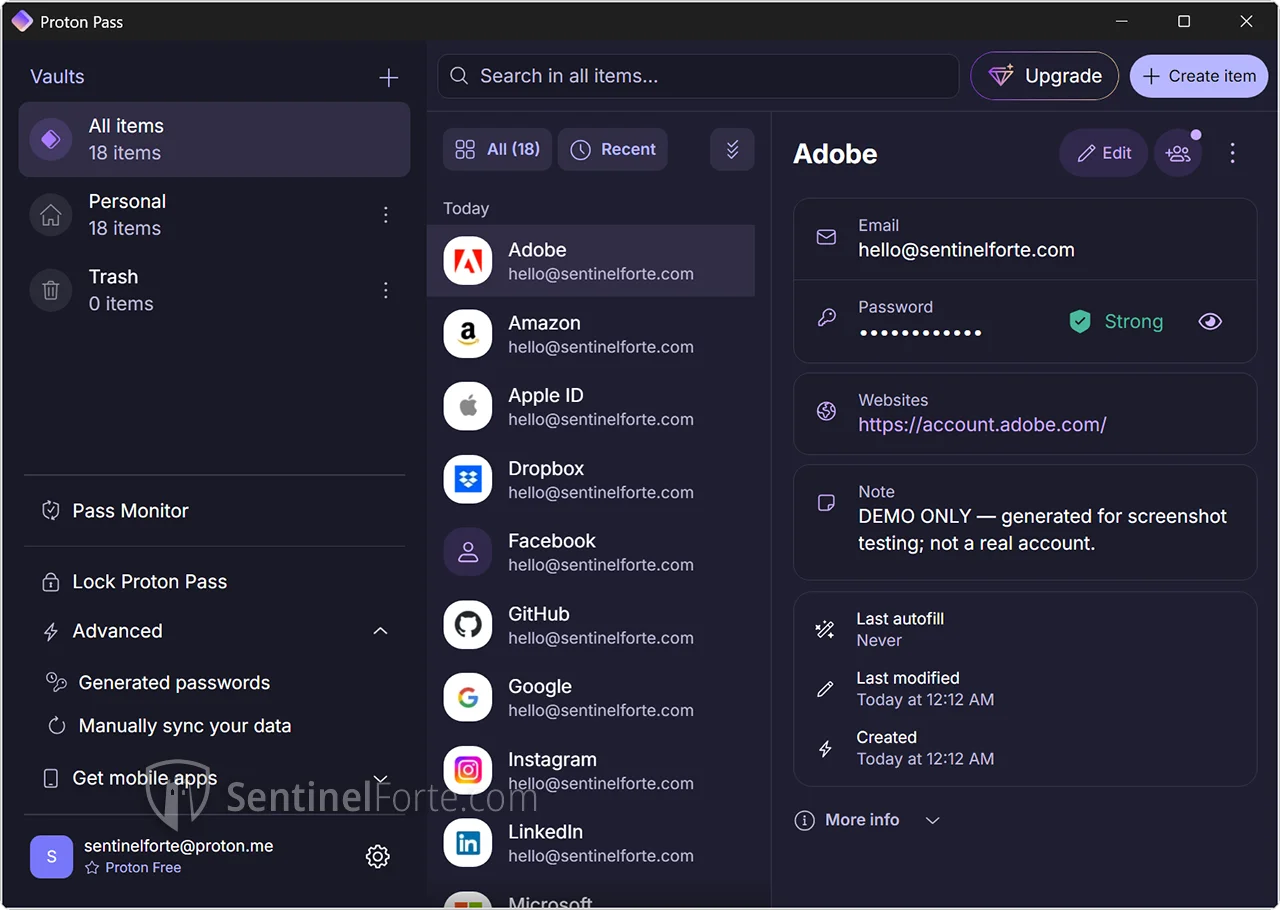Screen dimensions: 1280x910
Task: Expand the More info section
Action: tap(868, 820)
